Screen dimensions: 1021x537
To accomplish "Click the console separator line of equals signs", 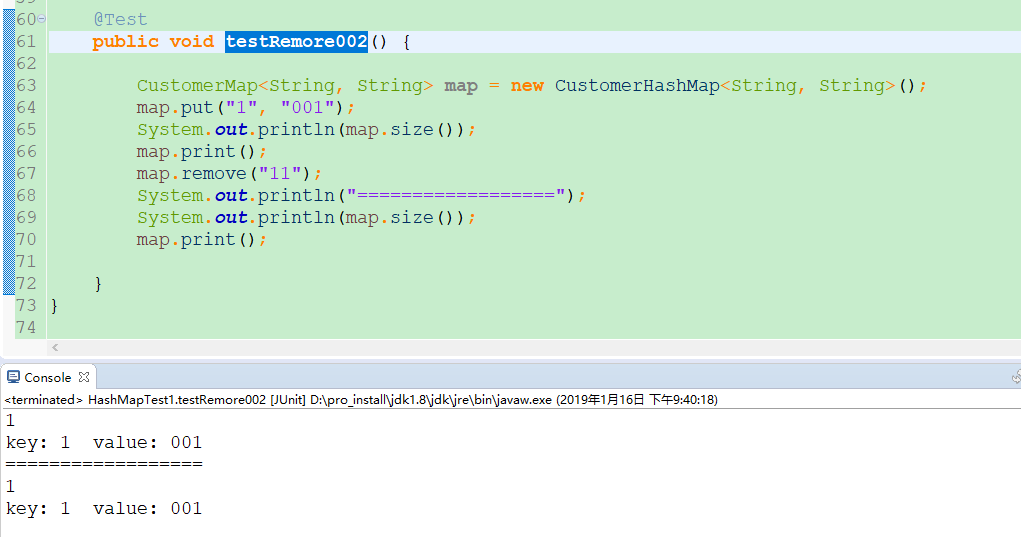I will (104, 464).
